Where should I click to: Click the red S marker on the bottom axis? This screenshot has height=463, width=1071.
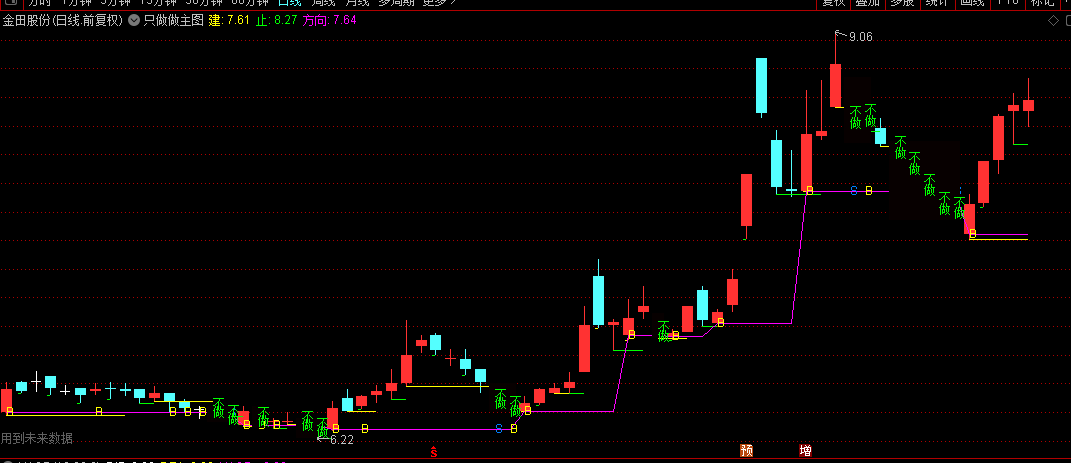(433, 451)
